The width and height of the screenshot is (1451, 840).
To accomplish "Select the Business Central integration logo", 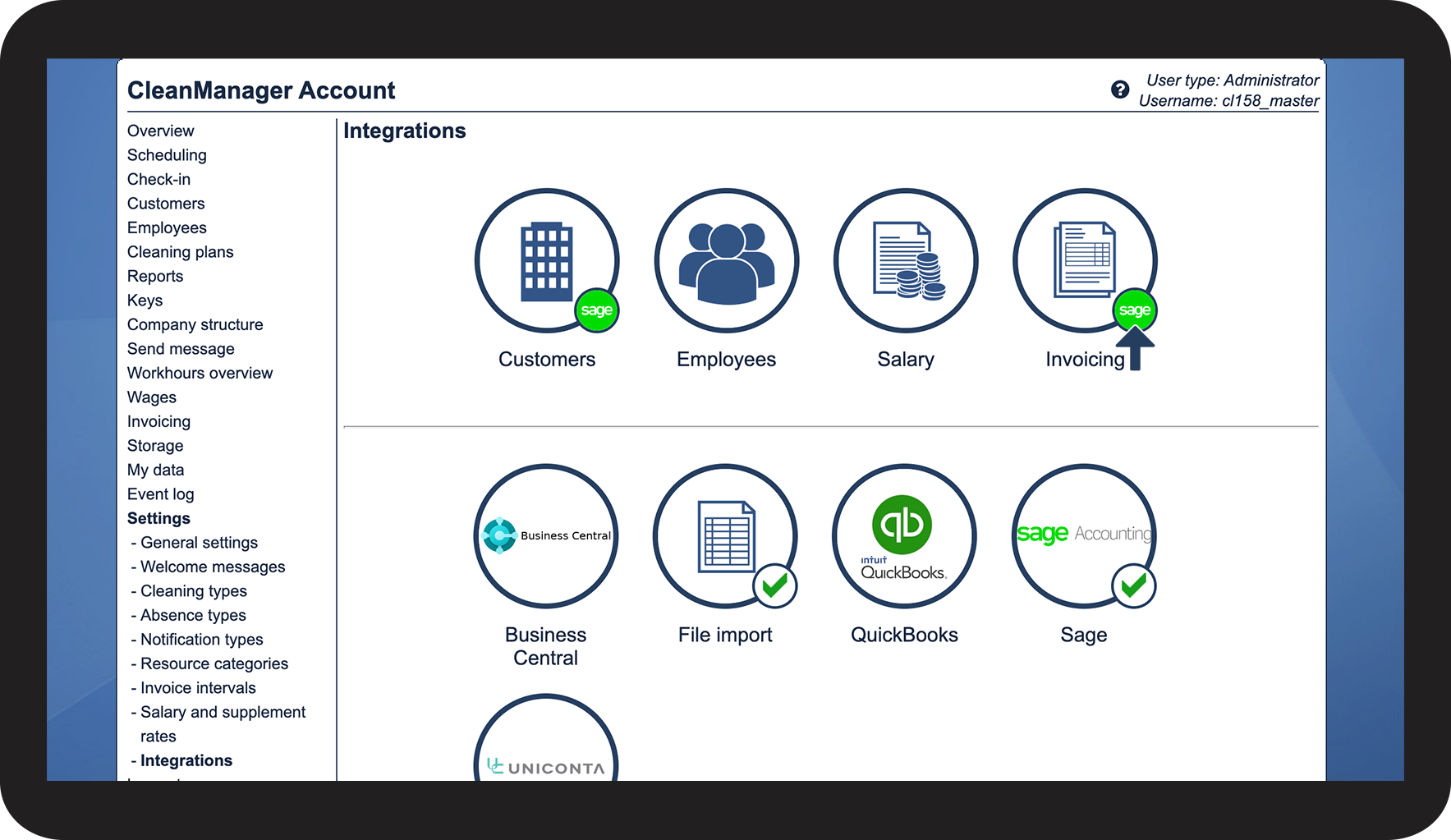I will (x=546, y=536).
